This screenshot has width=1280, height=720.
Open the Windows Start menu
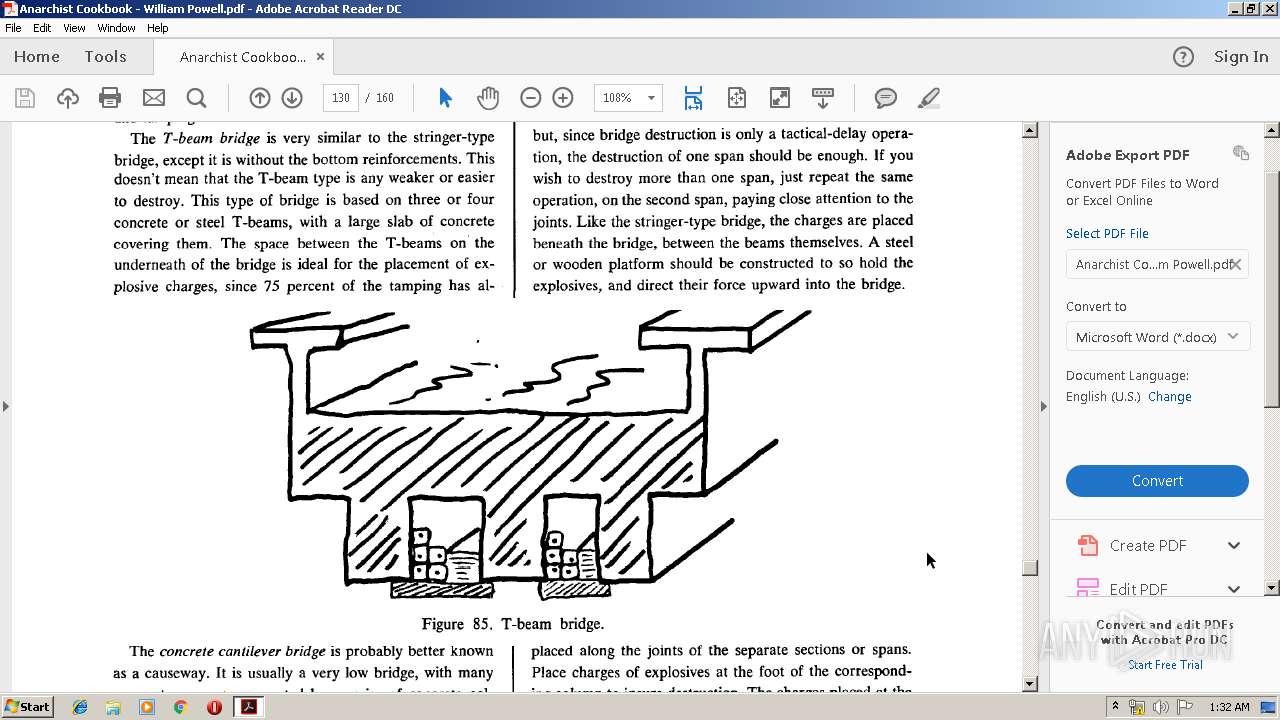pyautogui.click(x=27, y=707)
